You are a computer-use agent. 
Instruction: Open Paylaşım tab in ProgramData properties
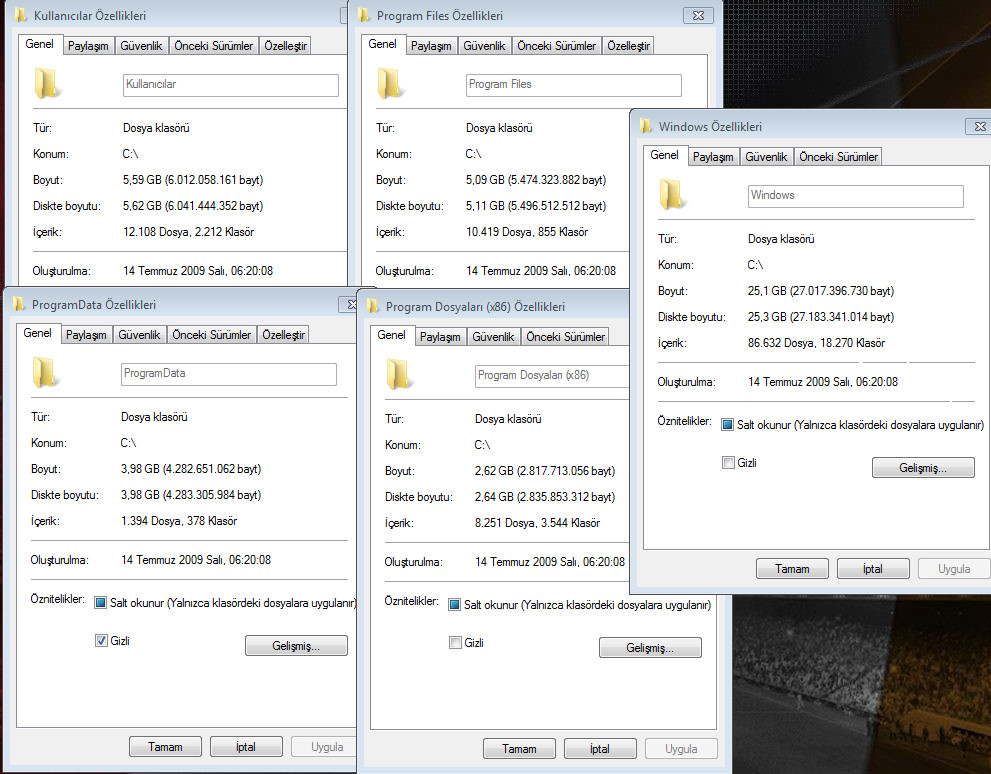pos(87,336)
